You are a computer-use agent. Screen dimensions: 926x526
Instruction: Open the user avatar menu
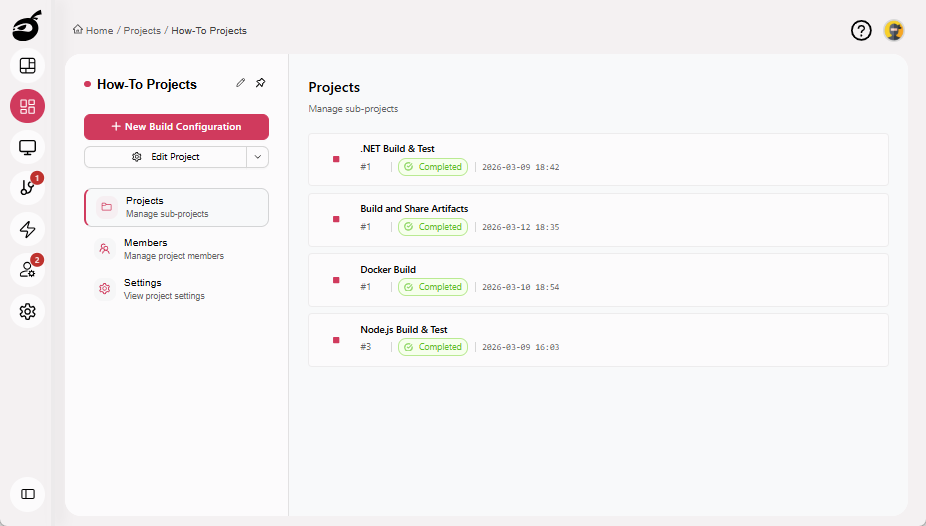pyautogui.click(x=894, y=30)
